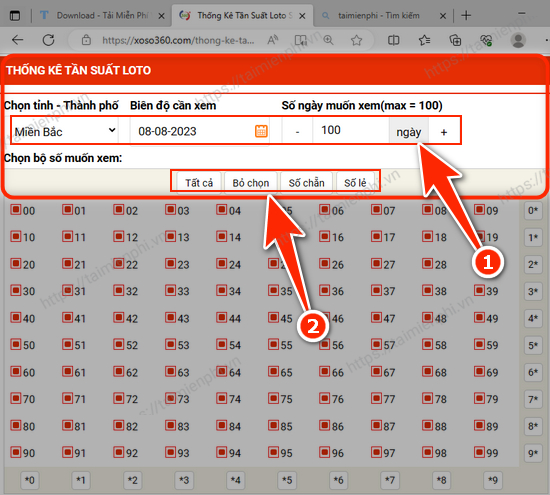Open the Miền Bắc region dropdown
The image size is (550, 495).
click(x=65, y=131)
